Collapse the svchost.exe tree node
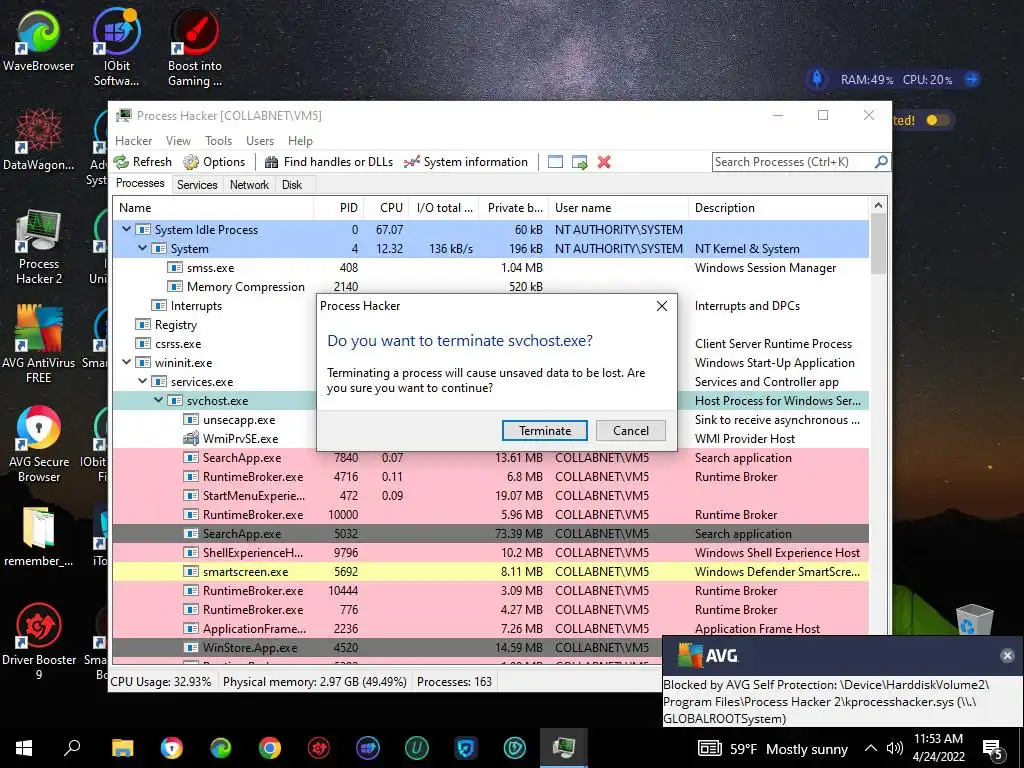Viewport: 1024px width, 768px height. coord(158,400)
